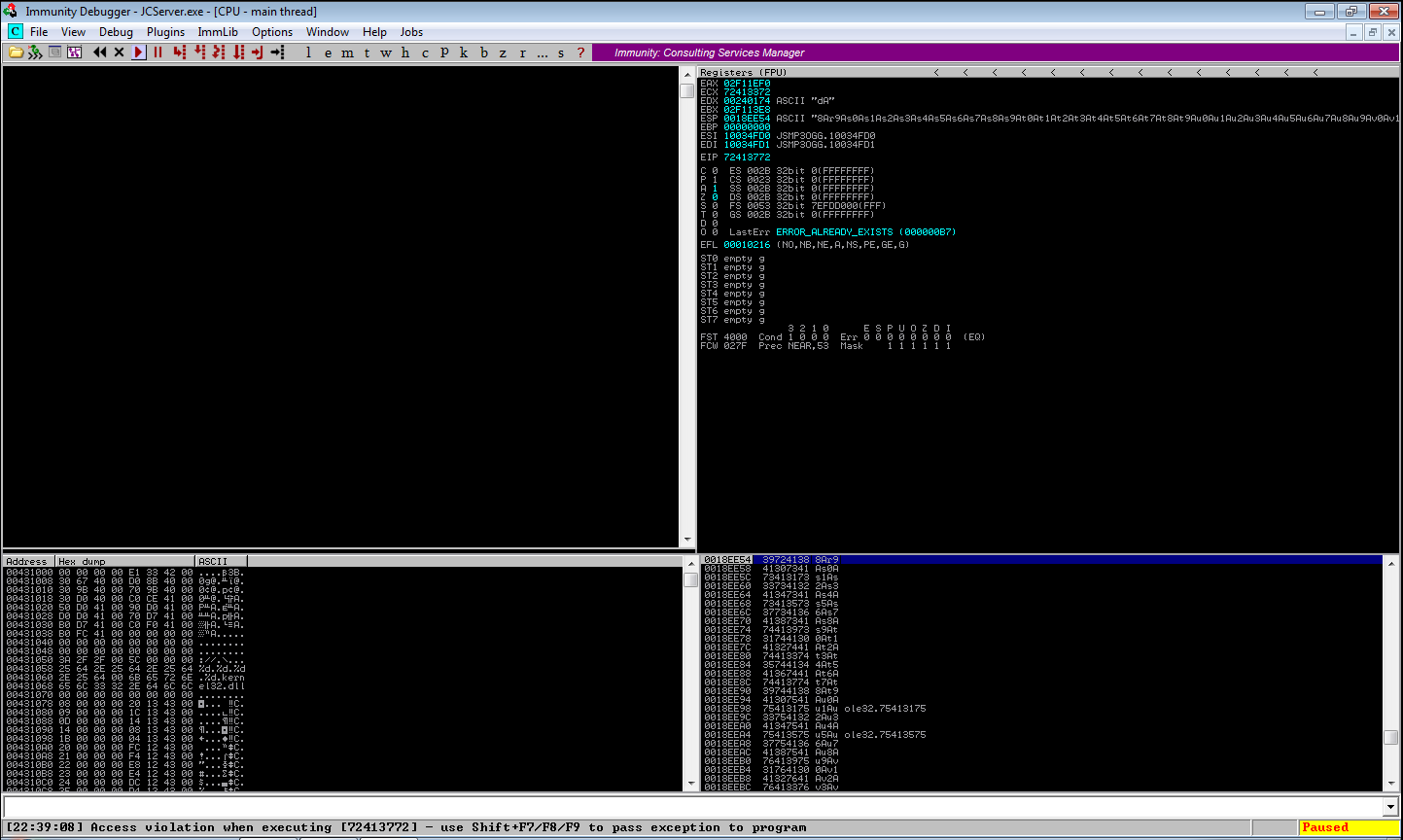Open the Plugins menu

165,32
